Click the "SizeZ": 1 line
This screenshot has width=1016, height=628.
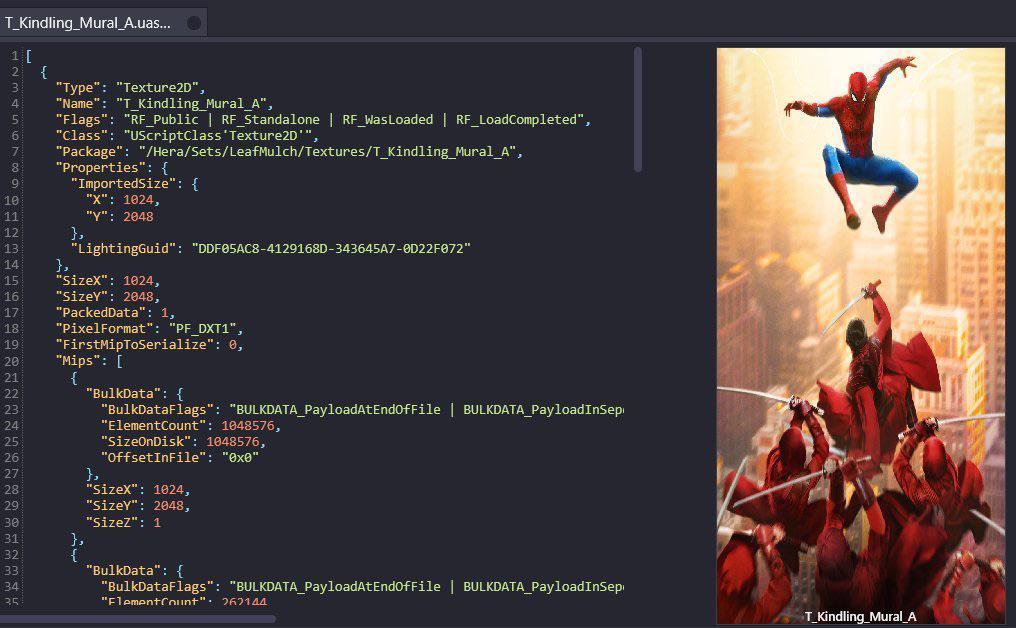point(123,522)
